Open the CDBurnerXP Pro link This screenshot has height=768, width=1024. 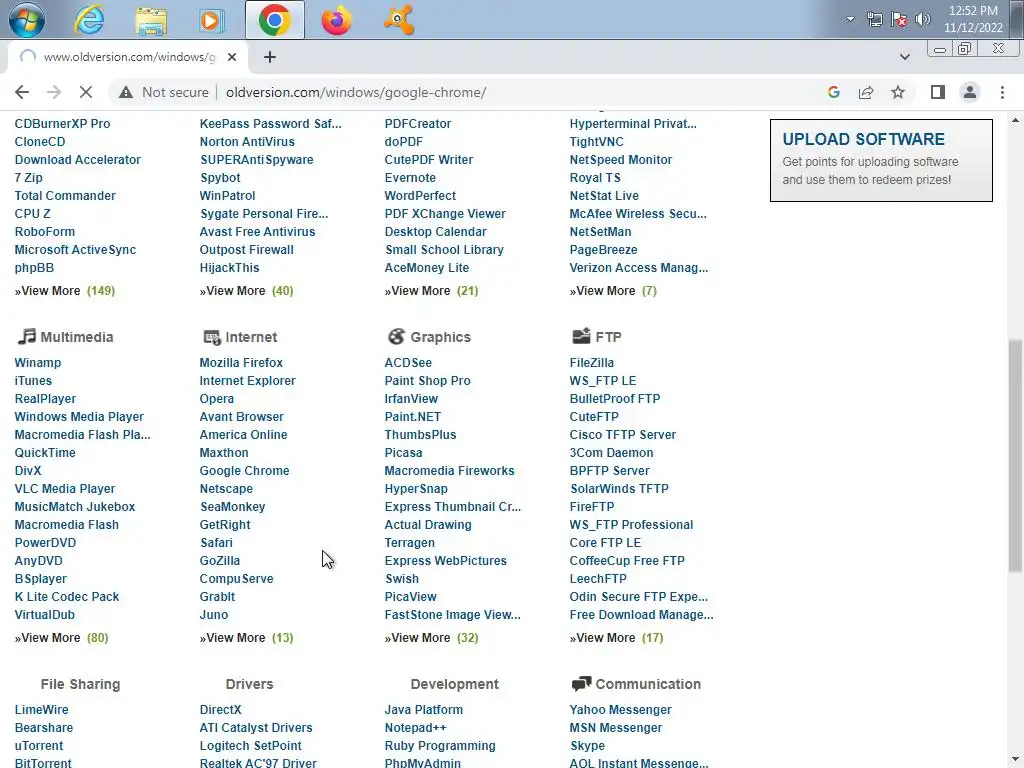coord(62,123)
